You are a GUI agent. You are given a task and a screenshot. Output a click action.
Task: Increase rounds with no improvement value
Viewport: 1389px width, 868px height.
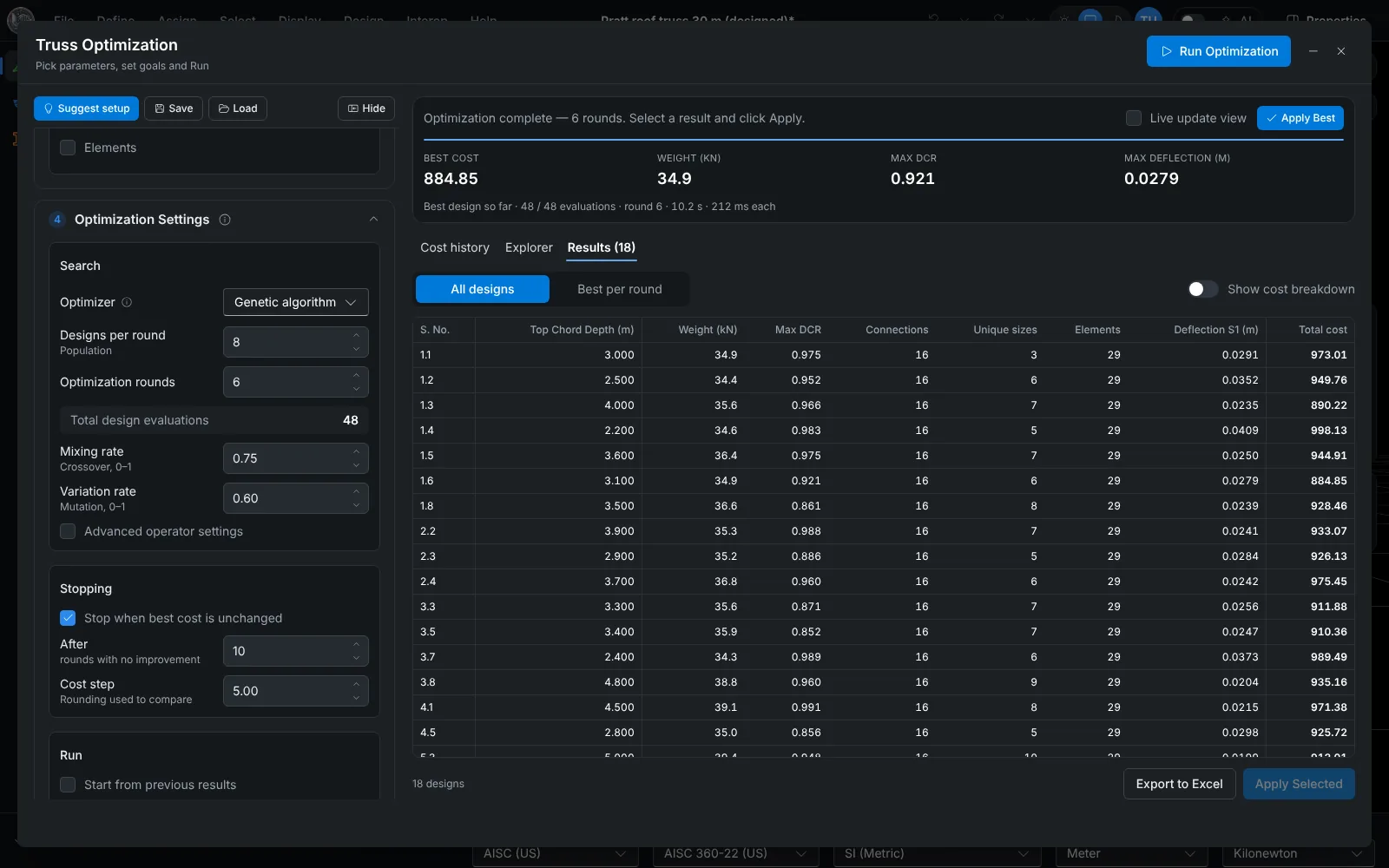coord(356,645)
